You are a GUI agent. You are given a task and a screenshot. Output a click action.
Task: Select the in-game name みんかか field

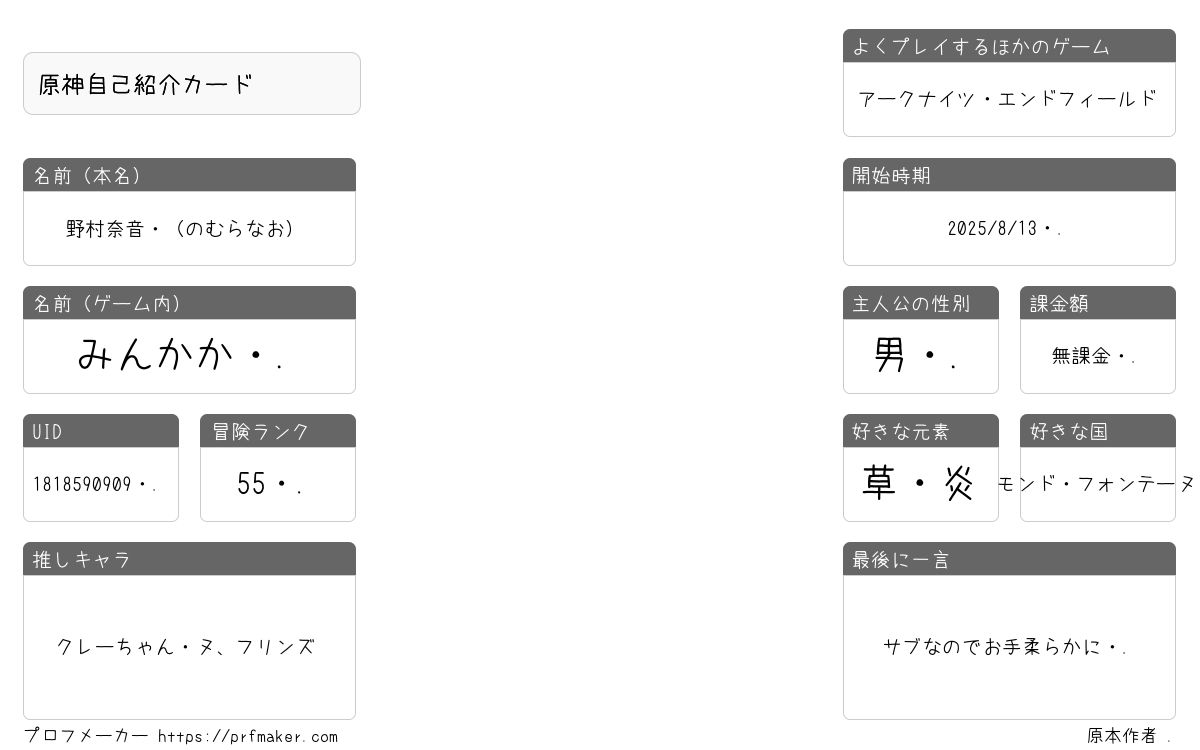189,356
